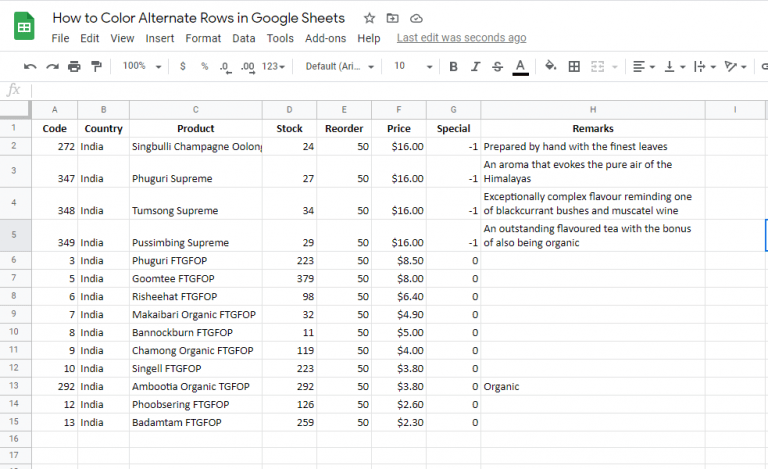The height and width of the screenshot is (469, 768).
Task: Select the Phuguri Supreme cell
Action: click(x=195, y=171)
